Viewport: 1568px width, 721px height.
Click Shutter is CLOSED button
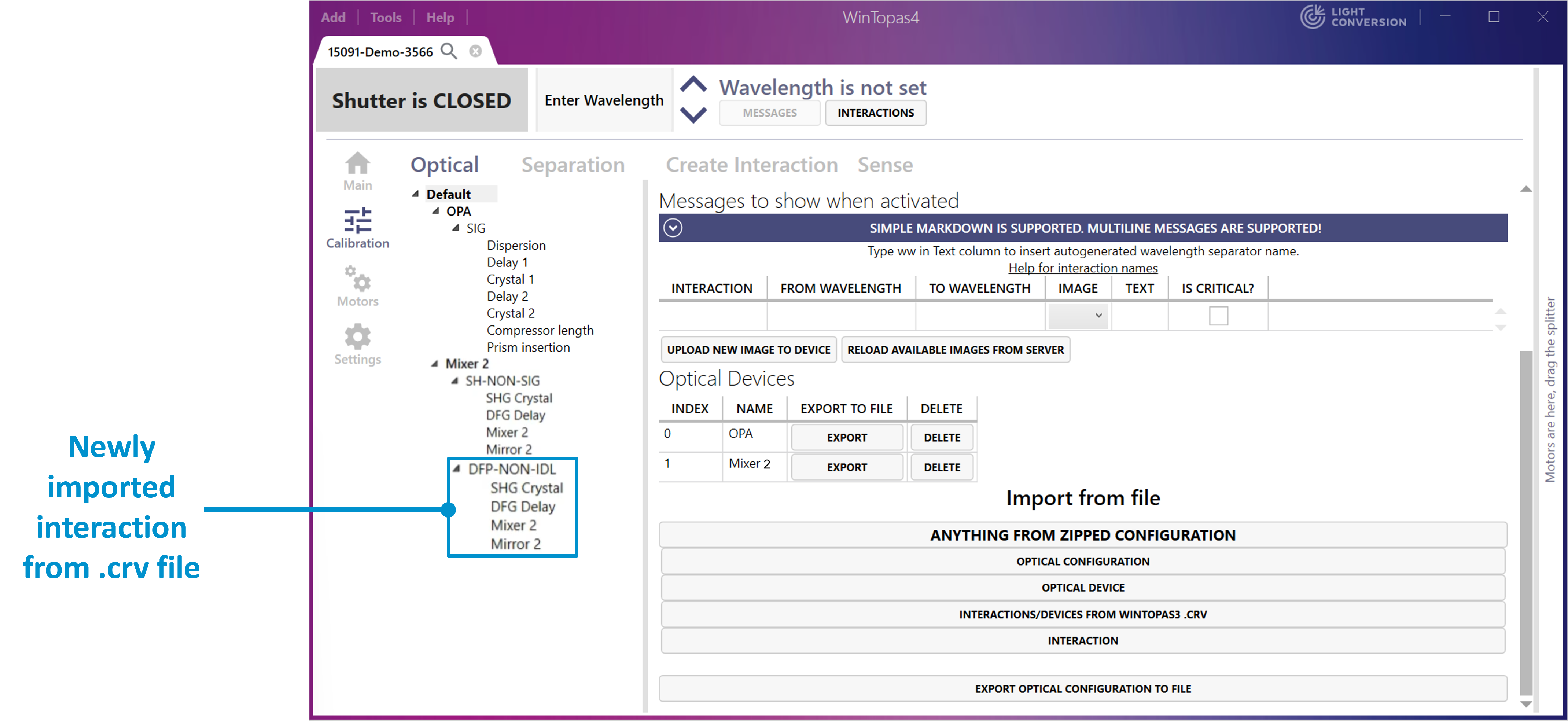click(x=421, y=100)
